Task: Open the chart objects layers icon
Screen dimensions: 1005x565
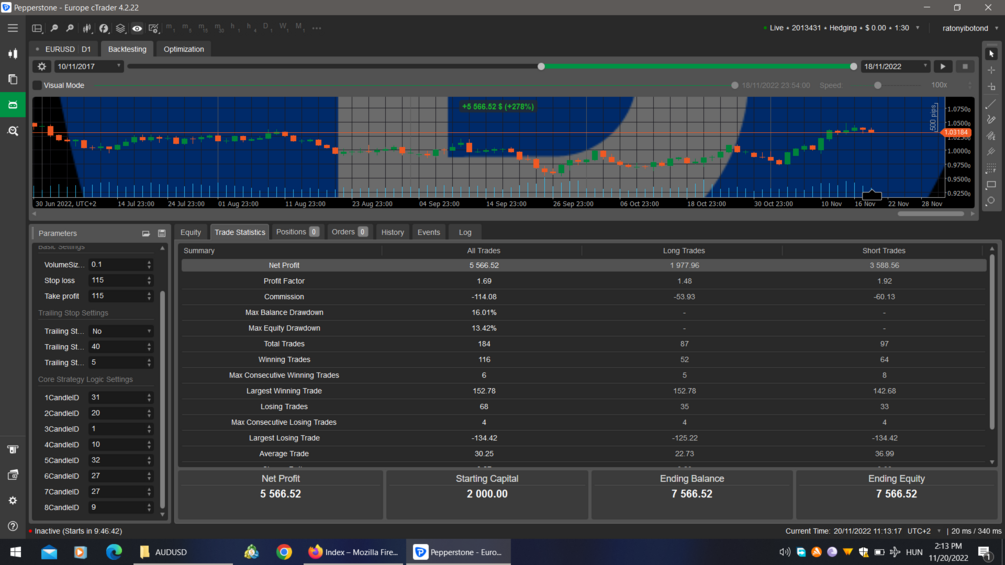Action: click(120, 28)
